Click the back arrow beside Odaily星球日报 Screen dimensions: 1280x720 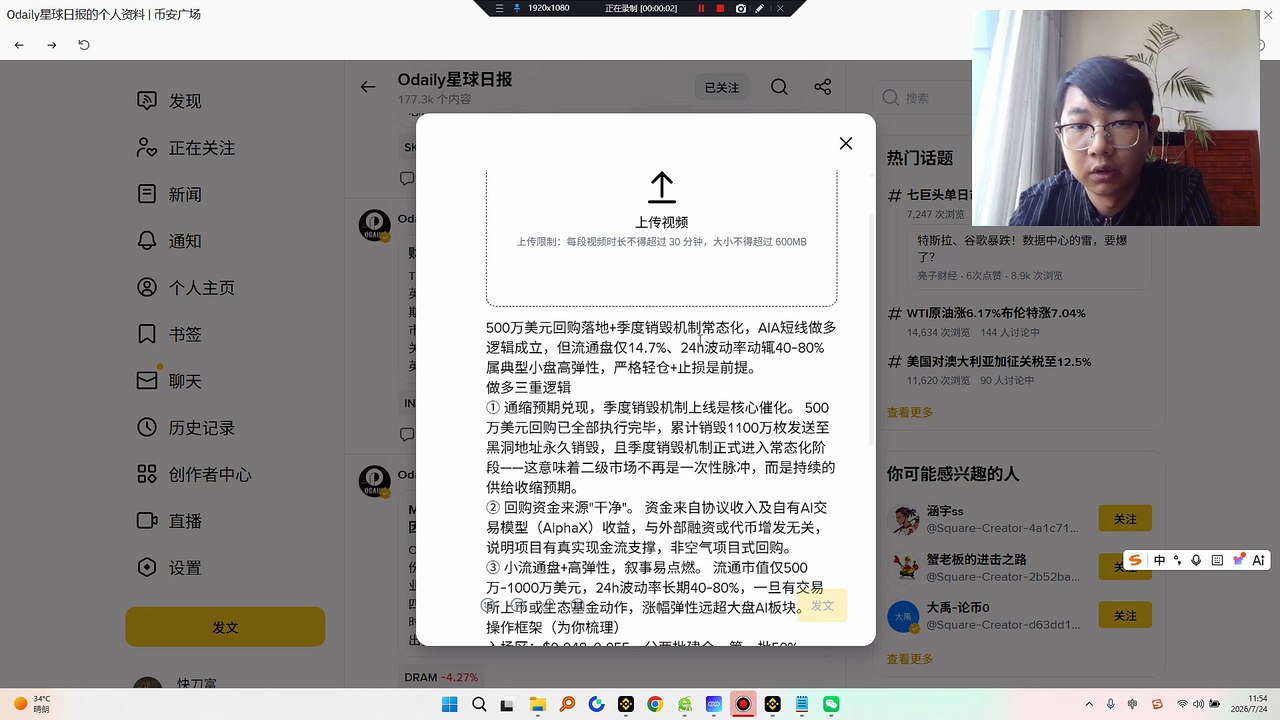point(368,87)
